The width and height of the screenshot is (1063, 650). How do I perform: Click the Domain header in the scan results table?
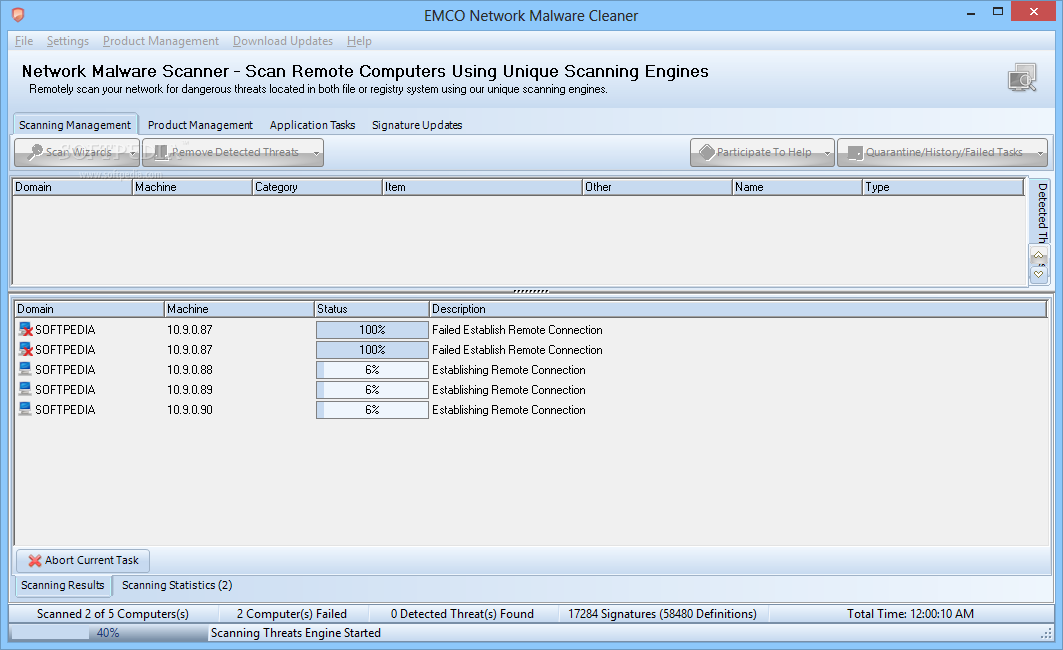[89, 309]
